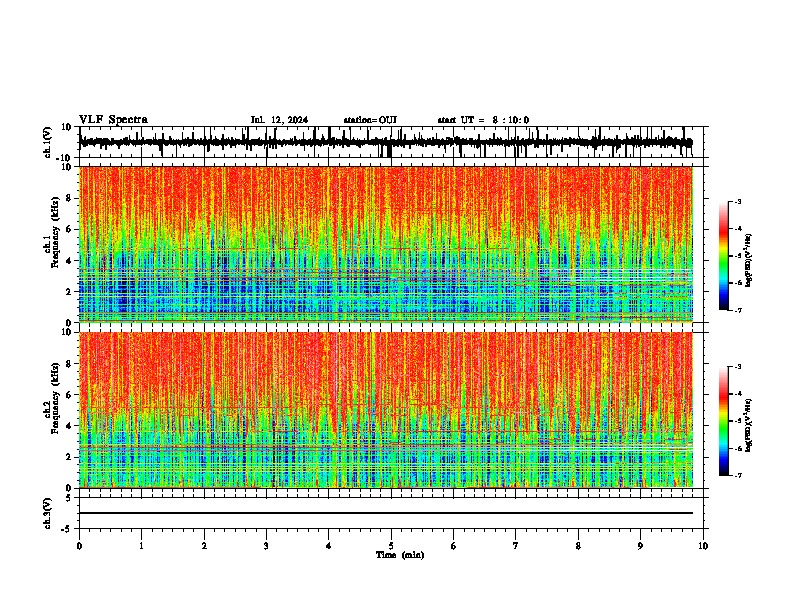The image size is (792, 612).
Task: Click the "-5" label on the ch.1 color bar
Action: pos(737,256)
